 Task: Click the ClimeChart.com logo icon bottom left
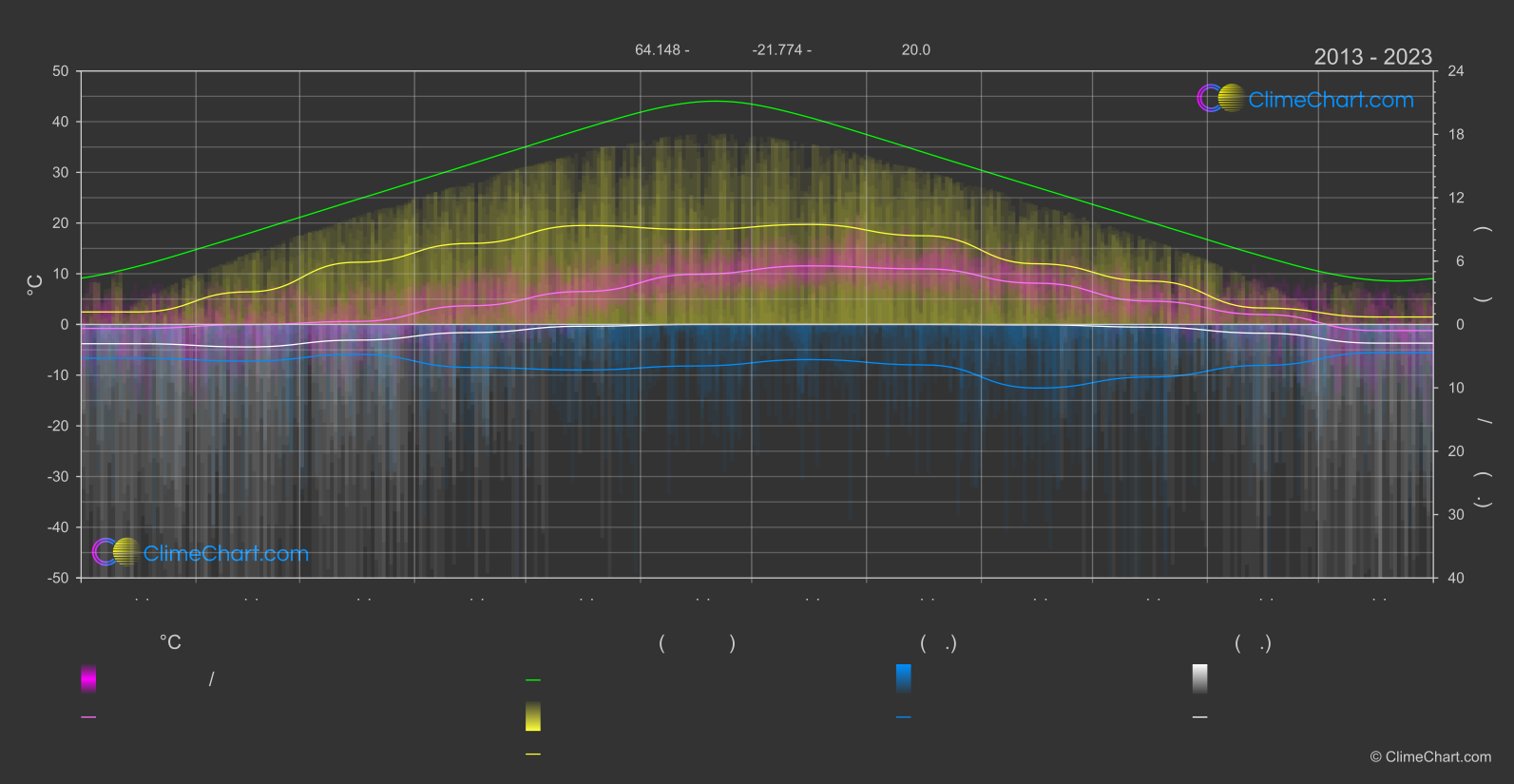[116, 551]
